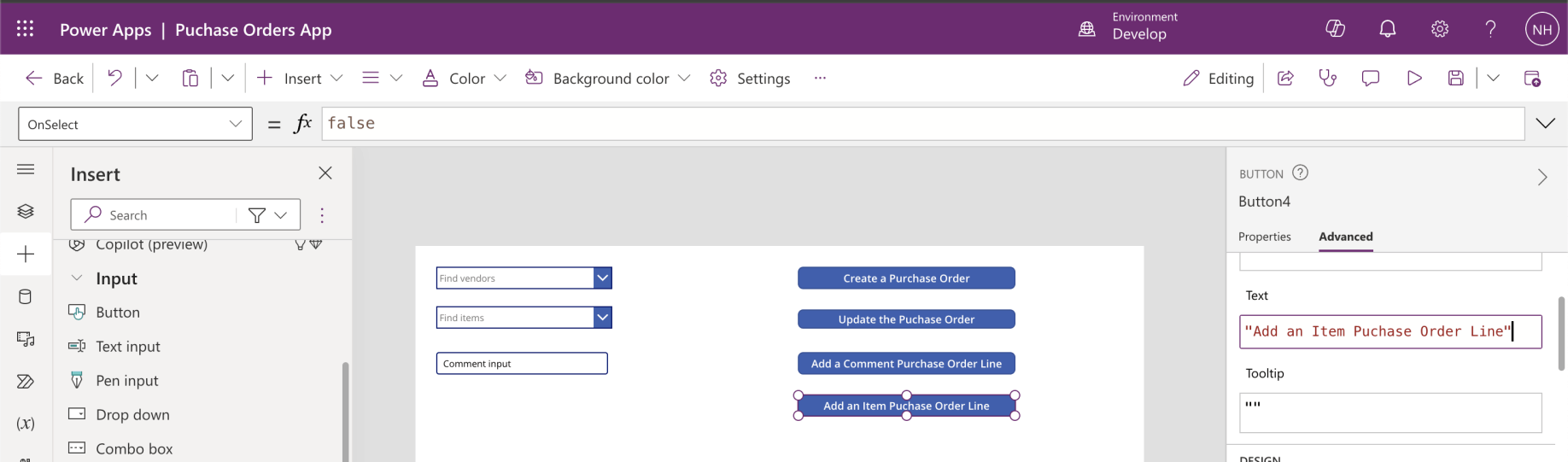The width and height of the screenshot is (1568, 462).
Task: Click the Create a Purchase Order button
Action: 906,278
